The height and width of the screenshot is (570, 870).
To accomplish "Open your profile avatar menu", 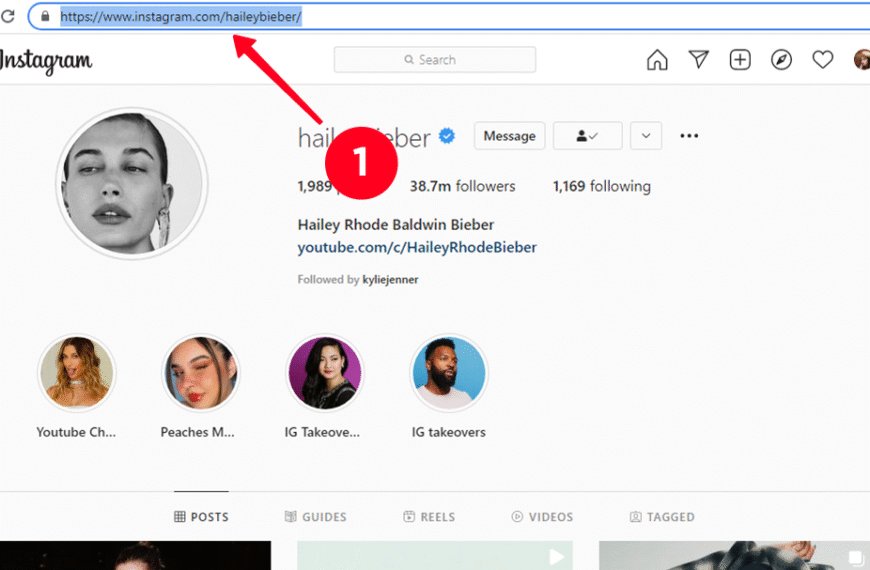I will pos(862,59).
